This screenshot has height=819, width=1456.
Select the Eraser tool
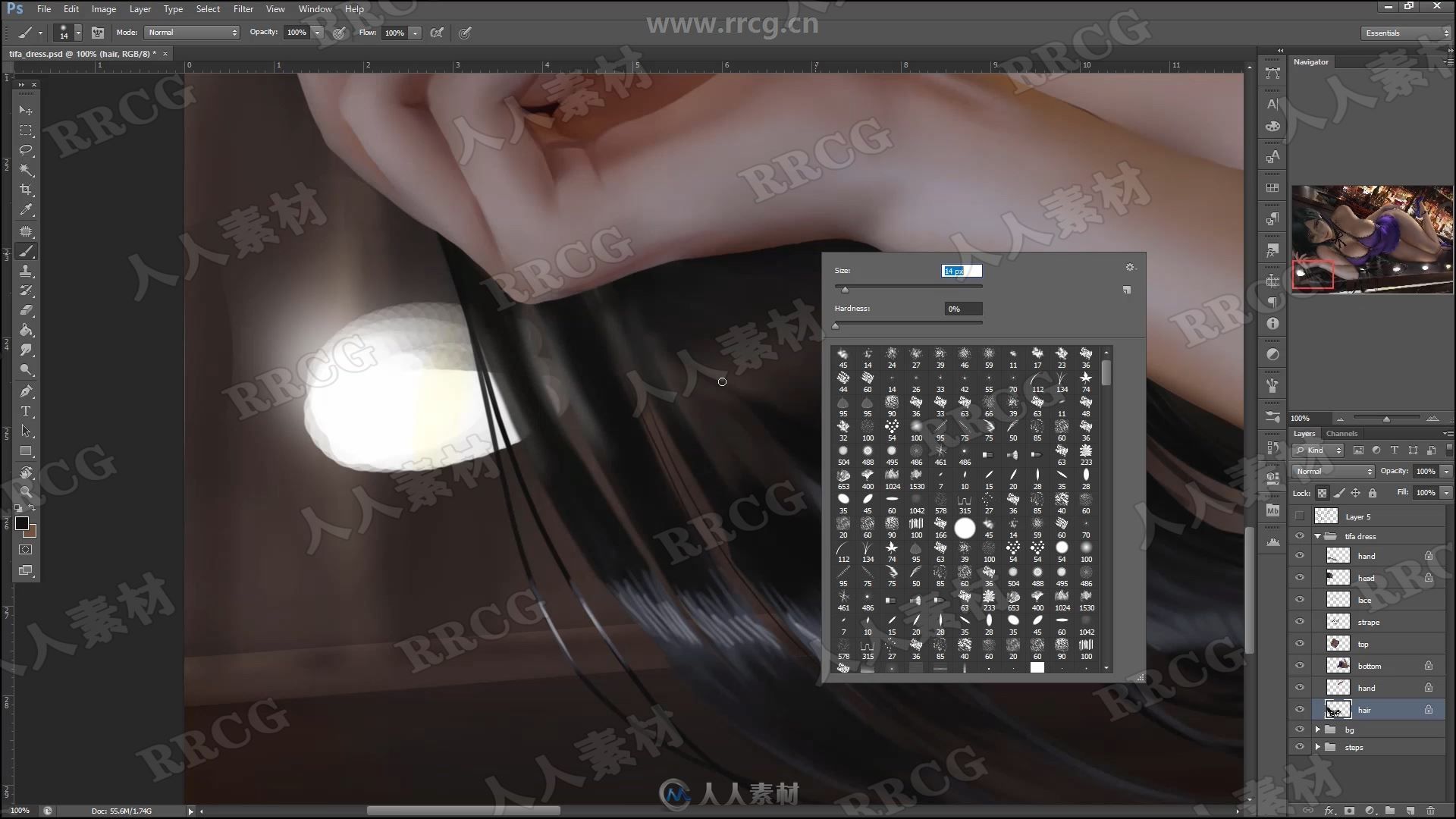[26, 310]
